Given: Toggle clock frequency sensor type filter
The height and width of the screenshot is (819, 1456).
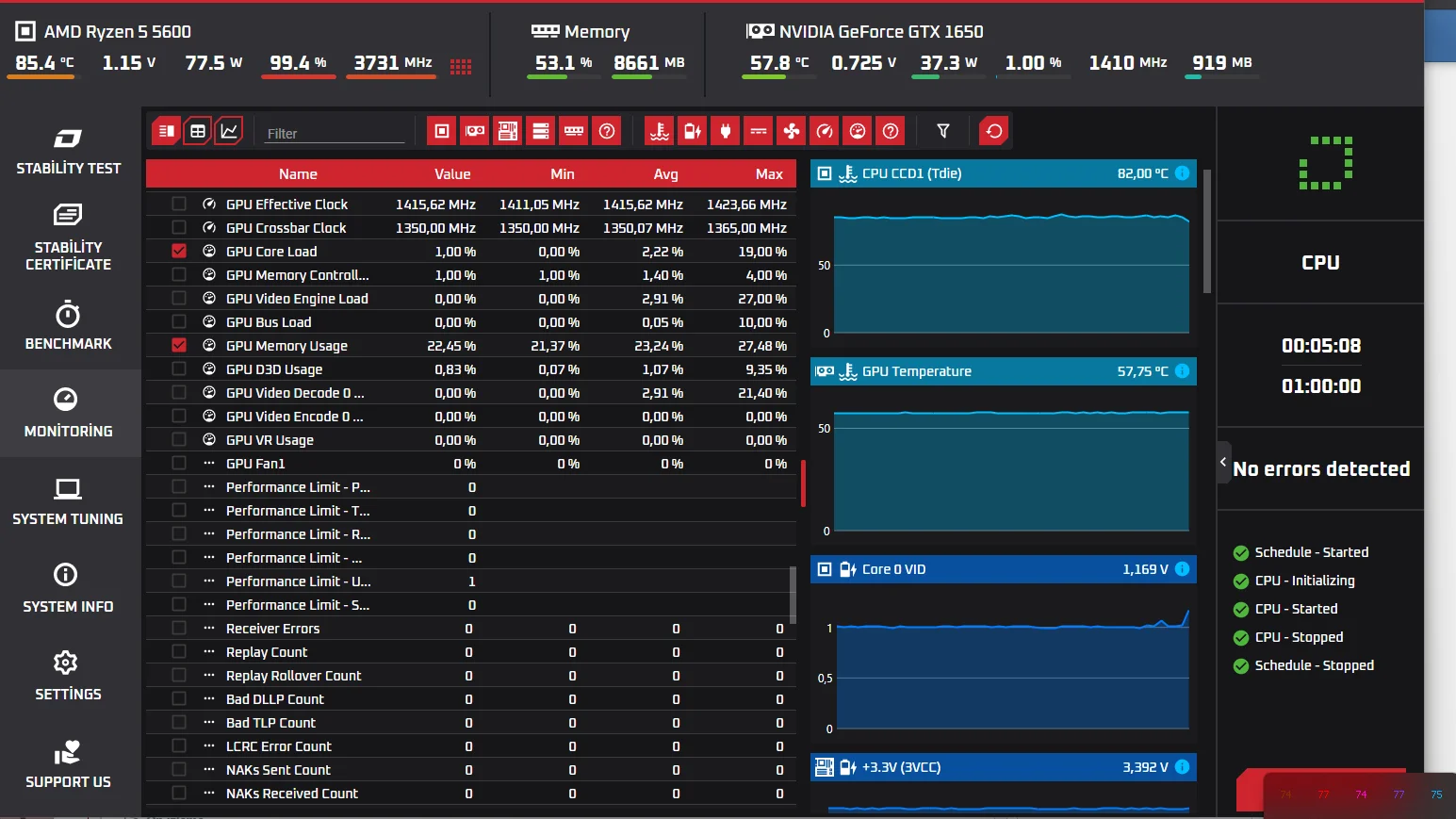Looking at the screenshot, I should click(x=825, y=131).
